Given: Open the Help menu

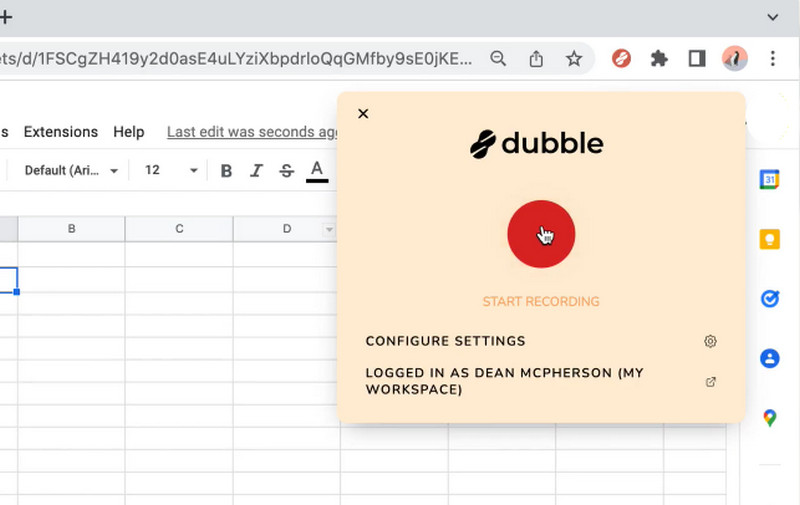Looking at the screenshot, I should pyautogui.click(x=129, y=132).
